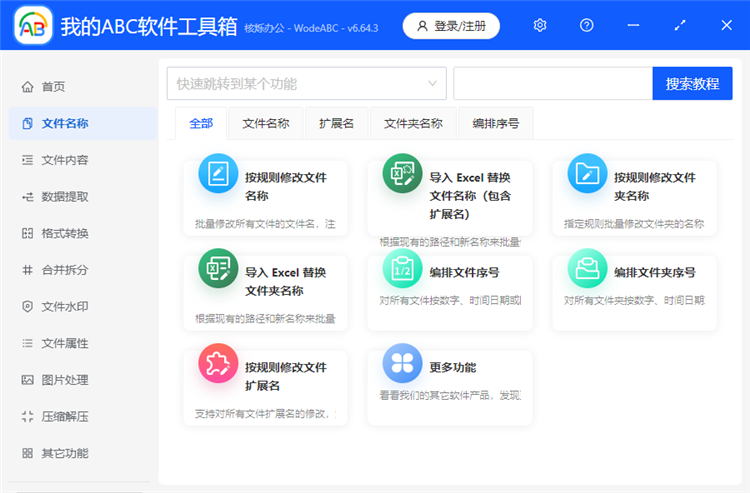
Task: Click the 编排文件夹序号 teal icon
Action: 587,268
